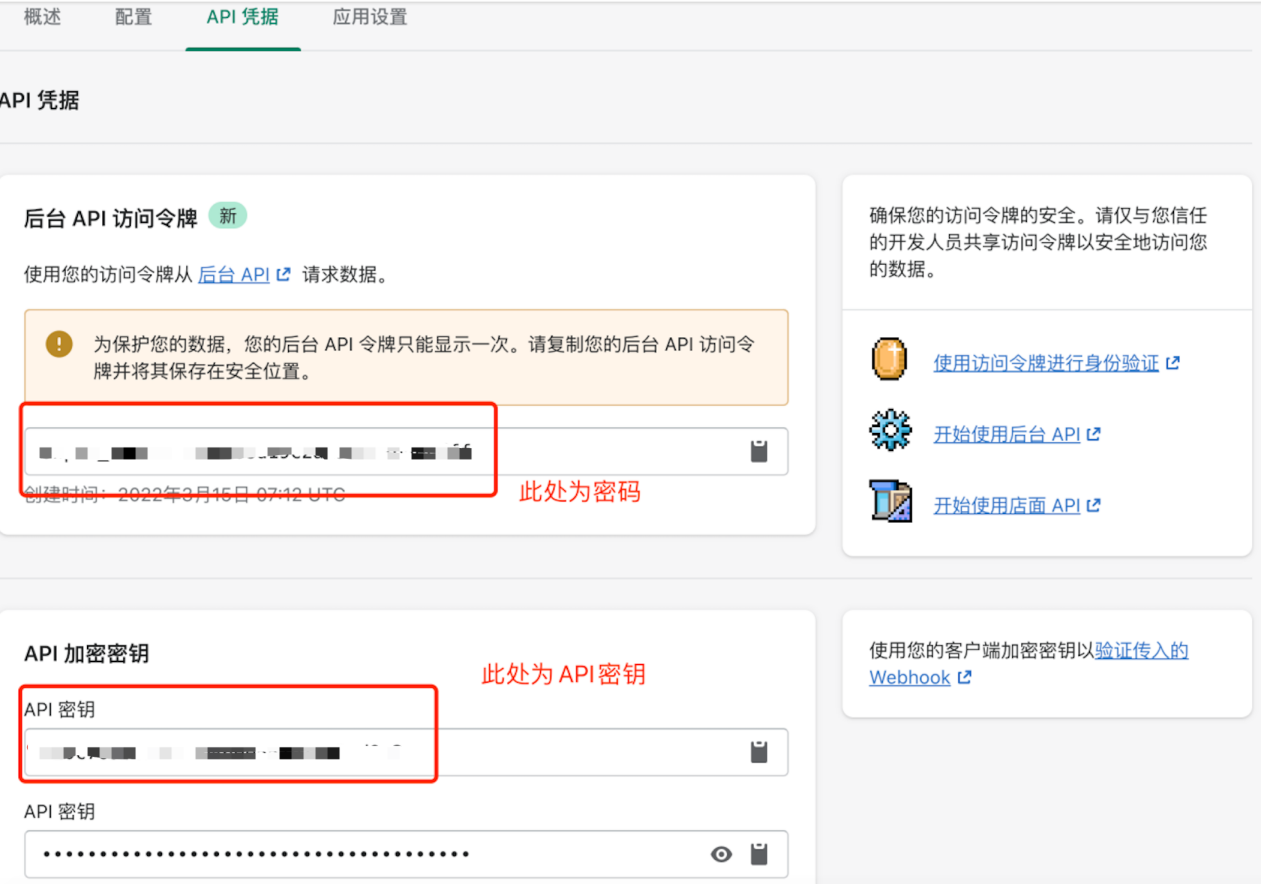Switch to the 概述 tab
This screenshot has height=884, width=1261.
[42, 17]
